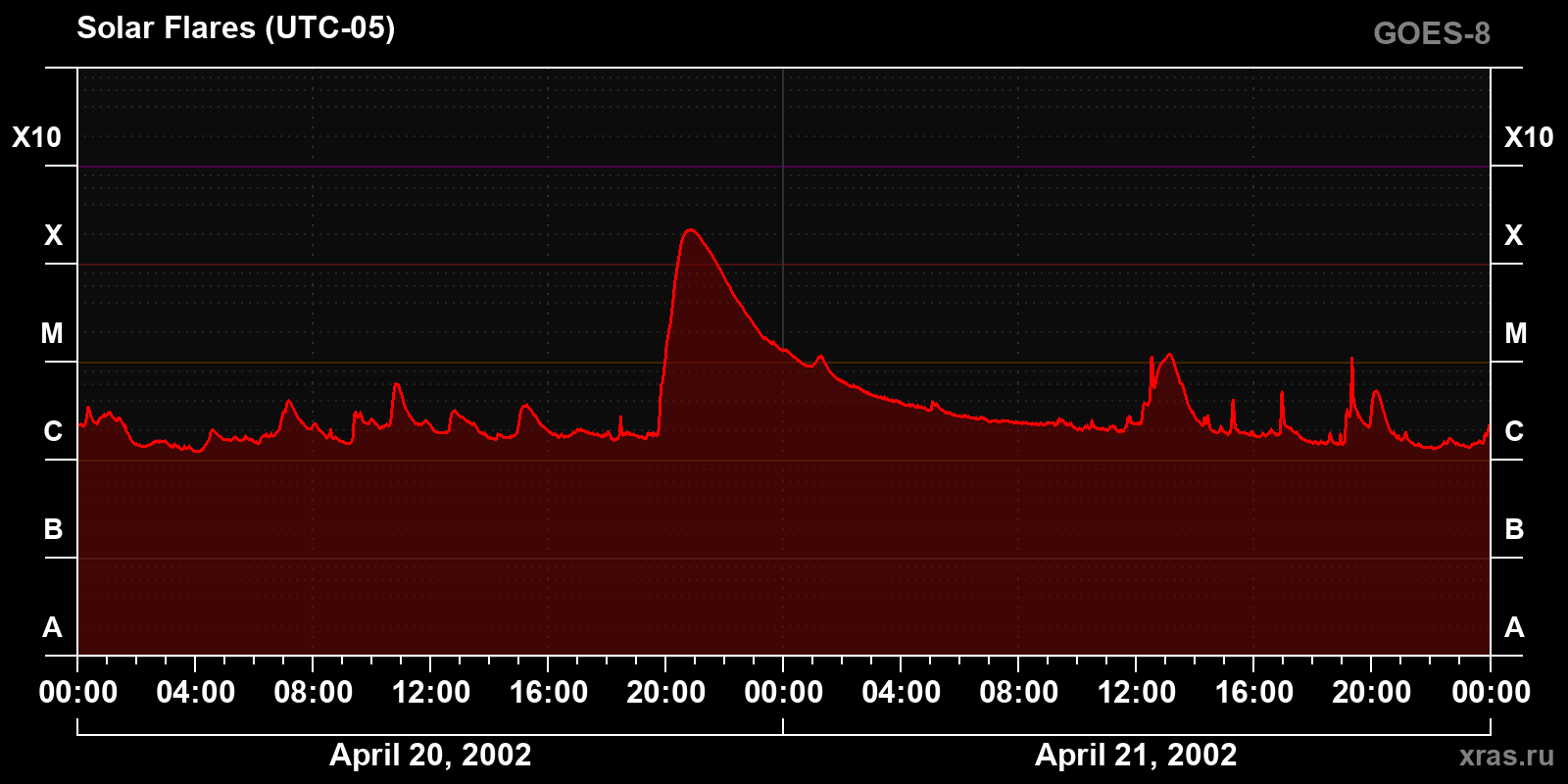Click the "April 21, 2002" date label

coord(1136,755)
